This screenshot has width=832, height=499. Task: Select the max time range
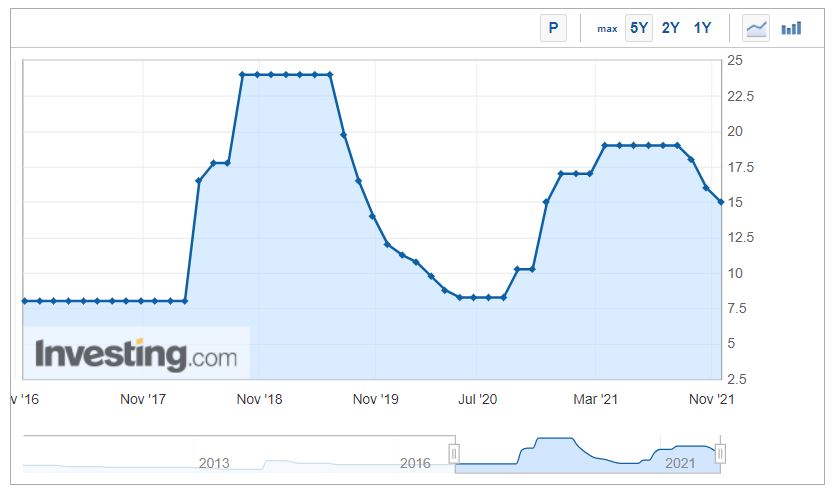[x=607, y=29]
